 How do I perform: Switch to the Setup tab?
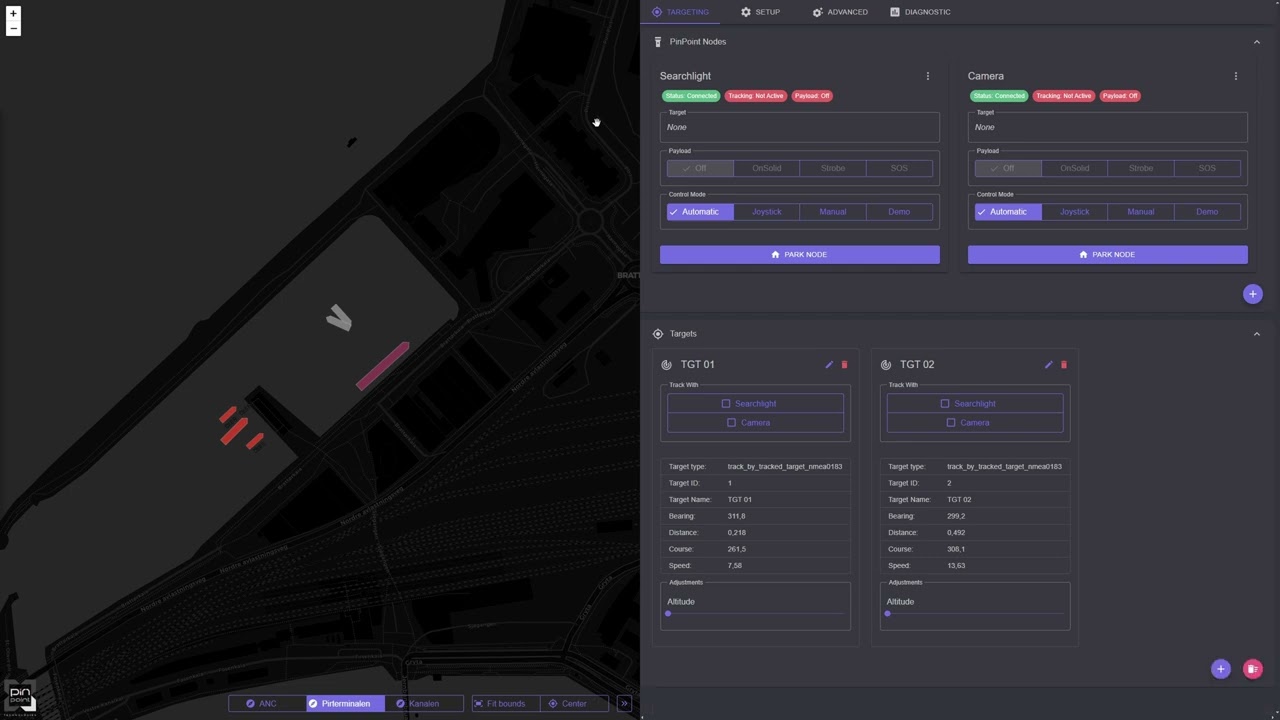(x=760, y=12)
